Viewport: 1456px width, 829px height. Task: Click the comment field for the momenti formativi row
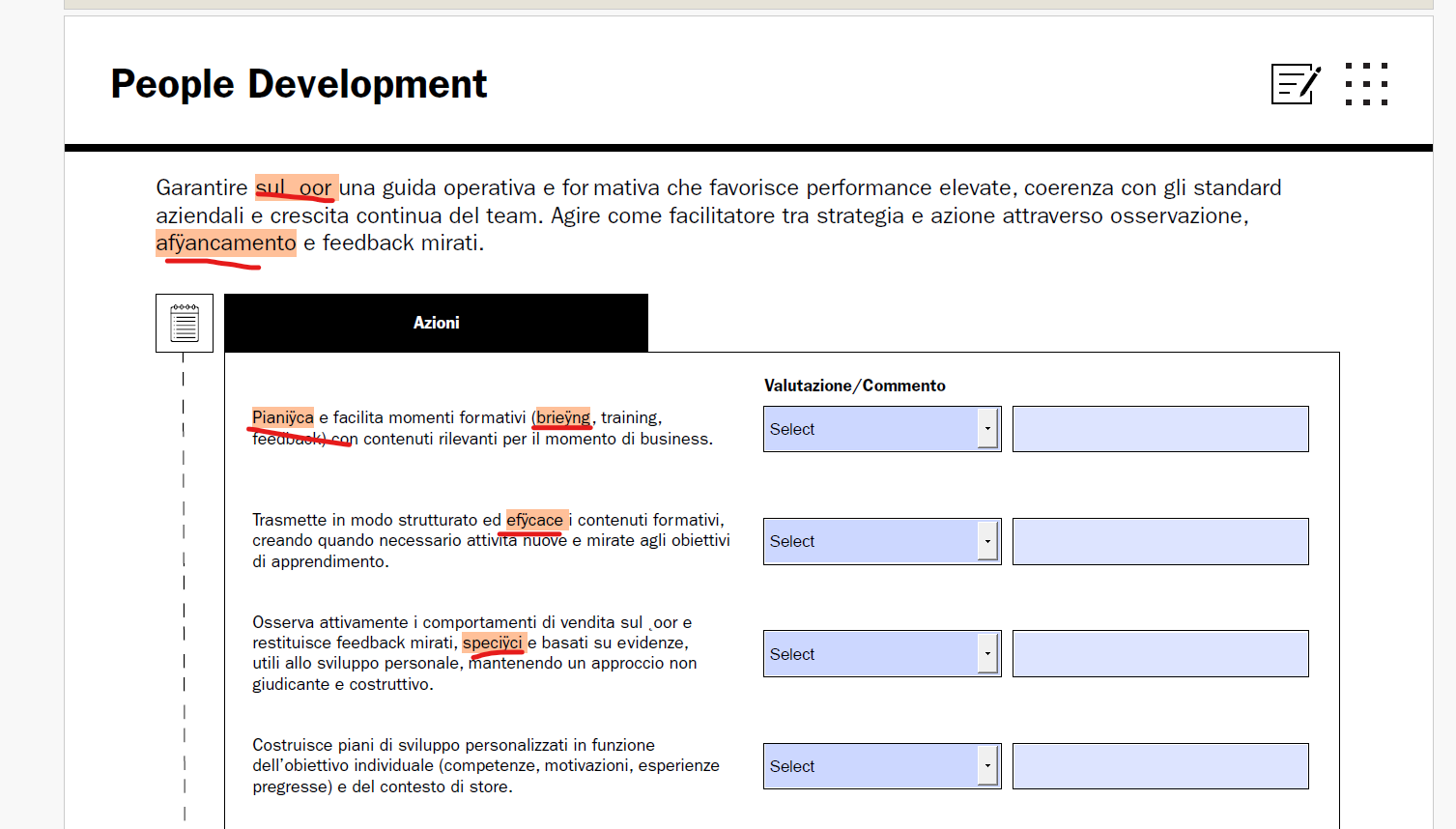(1160, 429)
